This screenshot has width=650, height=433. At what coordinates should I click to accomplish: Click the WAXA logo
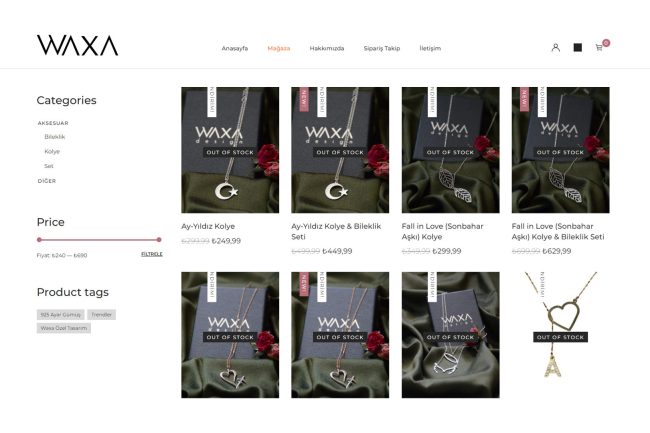coord(78,45)
